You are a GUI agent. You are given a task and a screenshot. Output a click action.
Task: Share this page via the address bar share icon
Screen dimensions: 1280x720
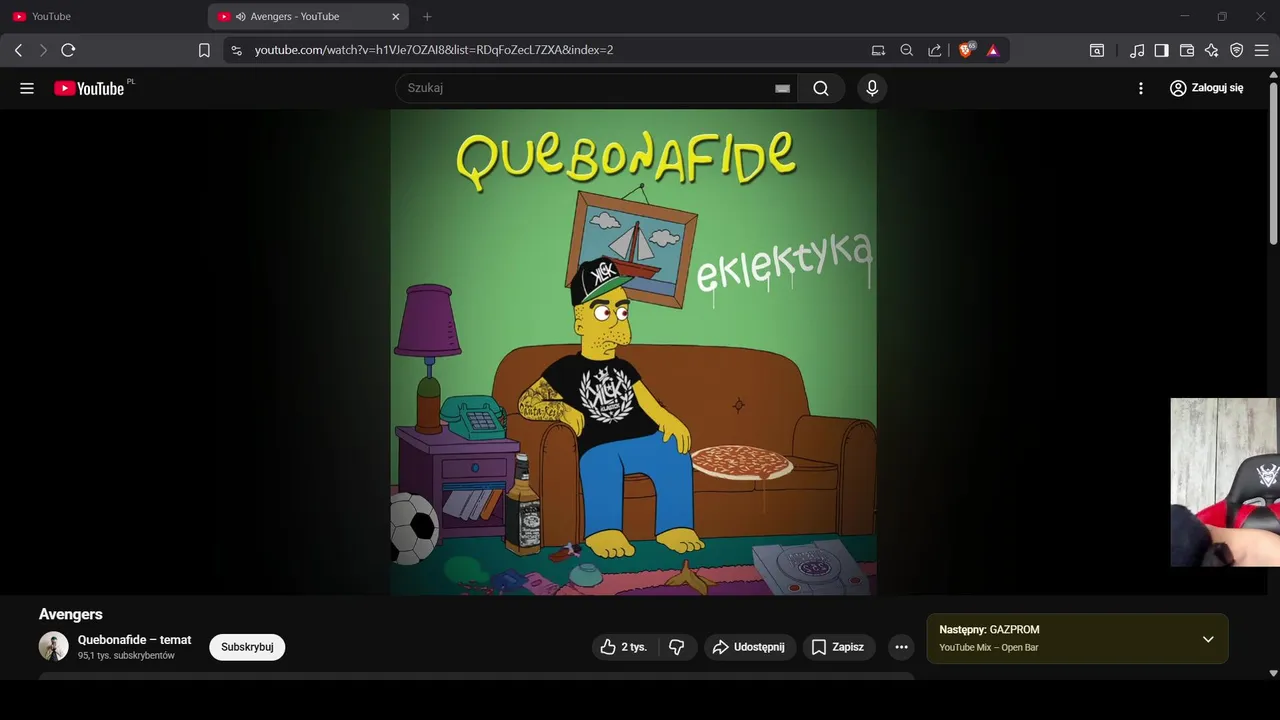coord(934,50)
